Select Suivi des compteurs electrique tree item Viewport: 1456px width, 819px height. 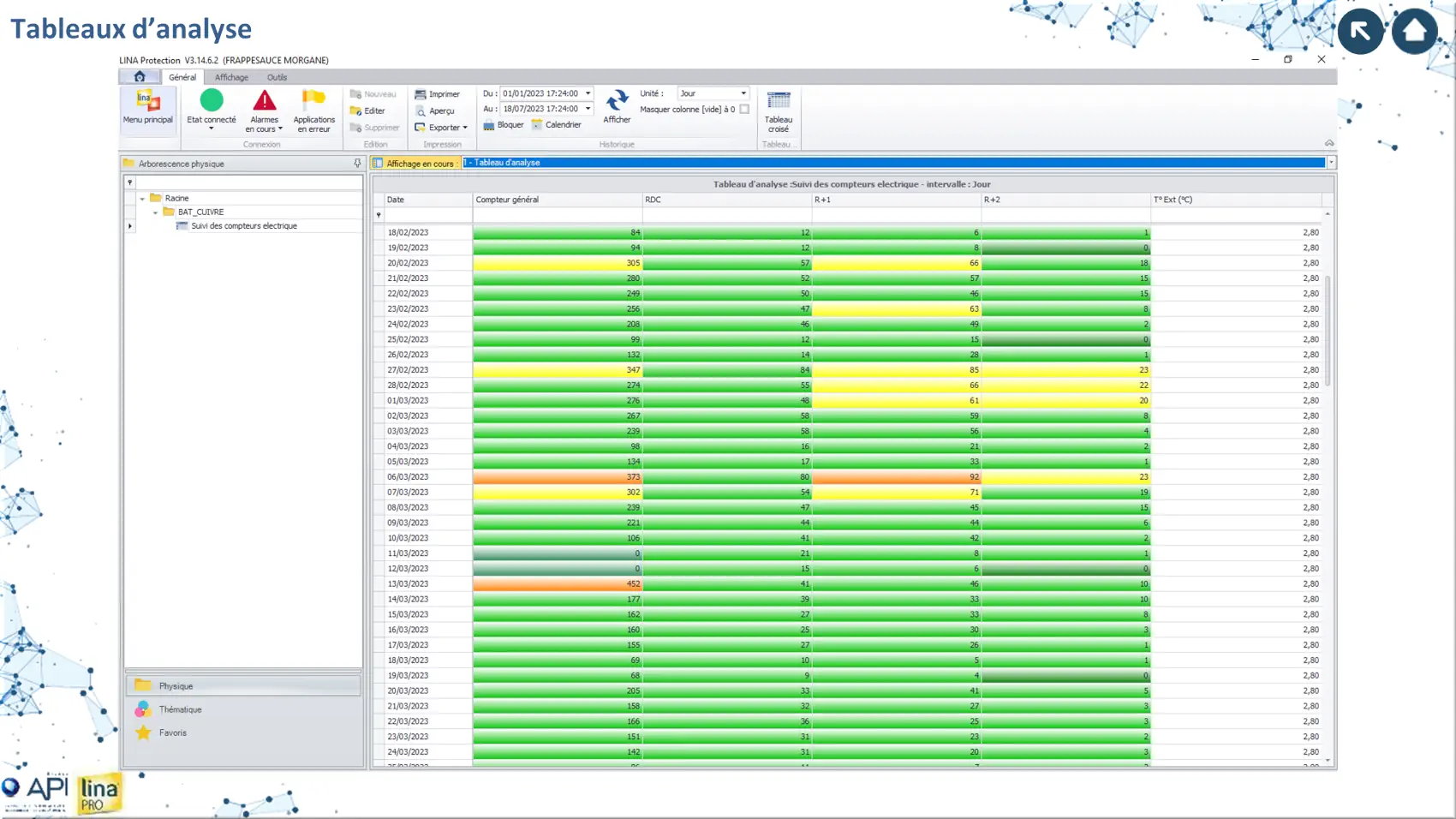pyautogui.click(x=243, y=226)
